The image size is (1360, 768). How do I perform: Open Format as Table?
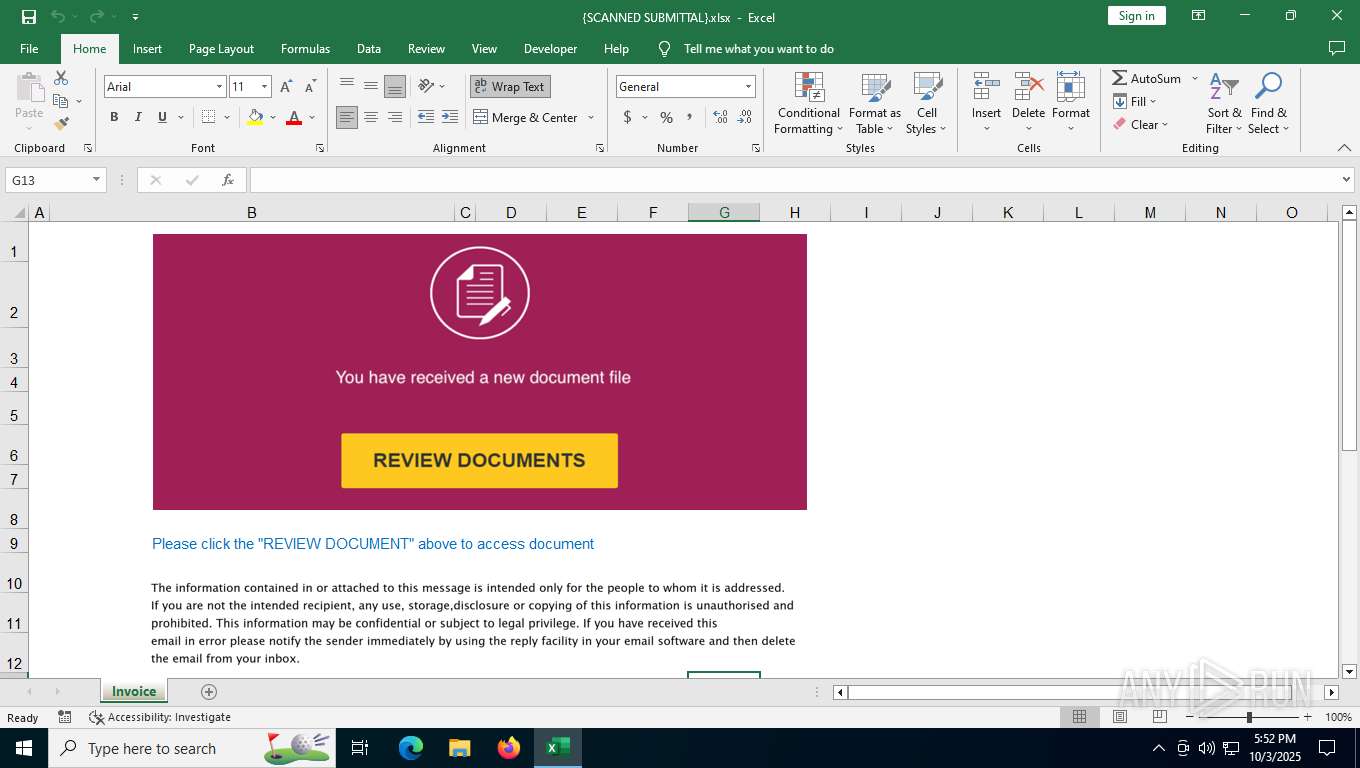coord(875,103)
